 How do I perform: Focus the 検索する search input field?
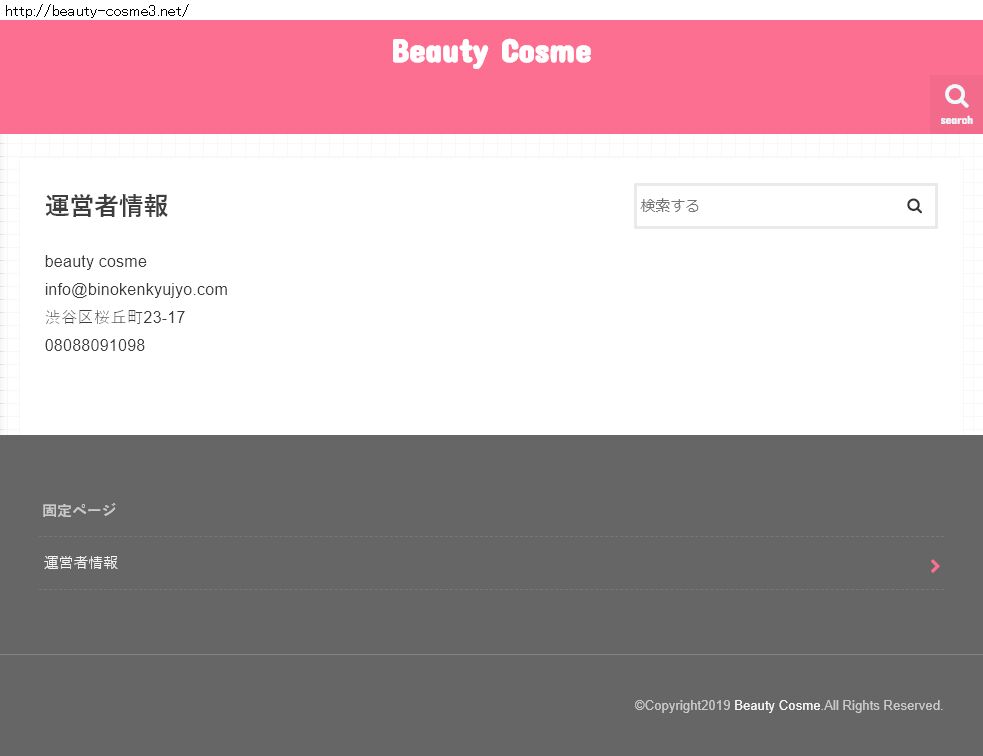765,206
